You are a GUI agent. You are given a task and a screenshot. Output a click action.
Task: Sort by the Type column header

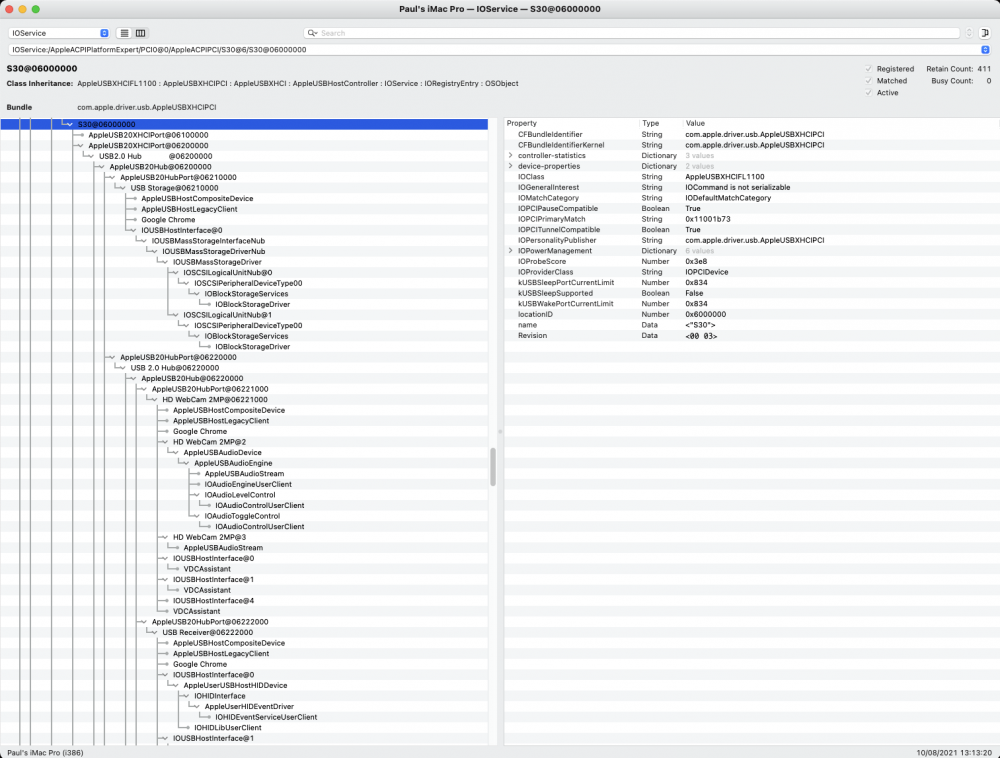[x=660, y=123]
